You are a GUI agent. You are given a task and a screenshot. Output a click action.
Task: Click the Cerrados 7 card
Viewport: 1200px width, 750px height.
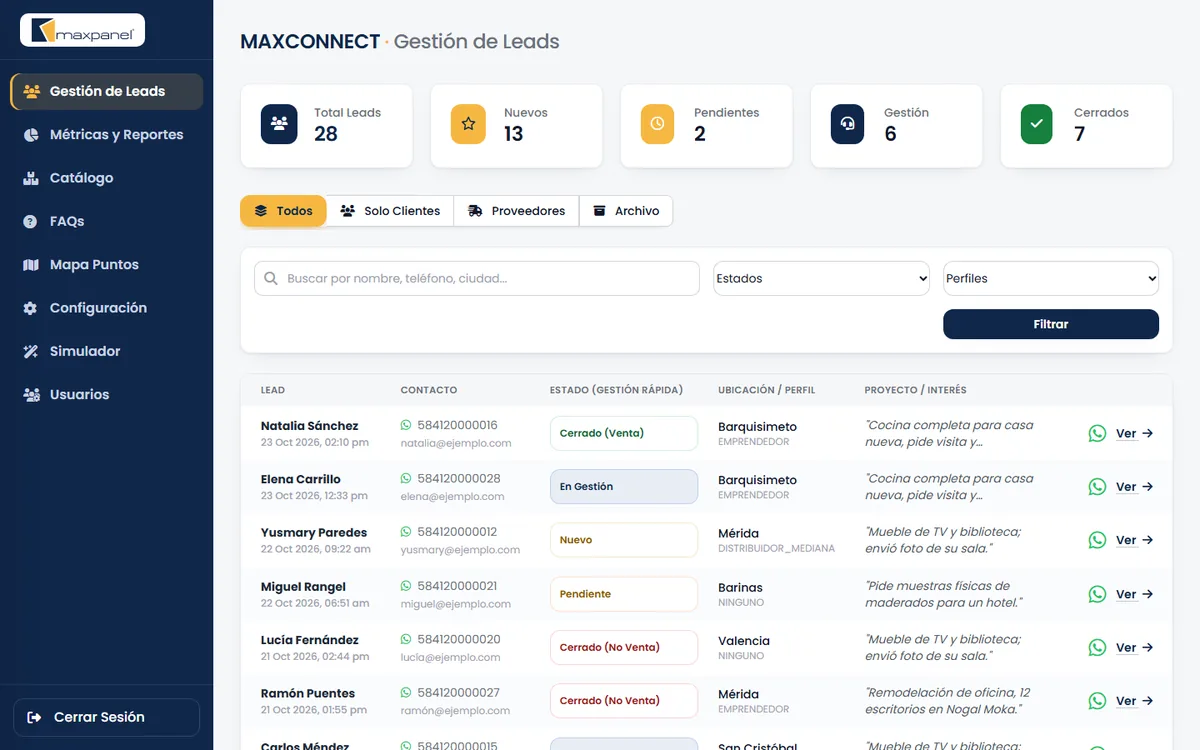[1086, 125]
